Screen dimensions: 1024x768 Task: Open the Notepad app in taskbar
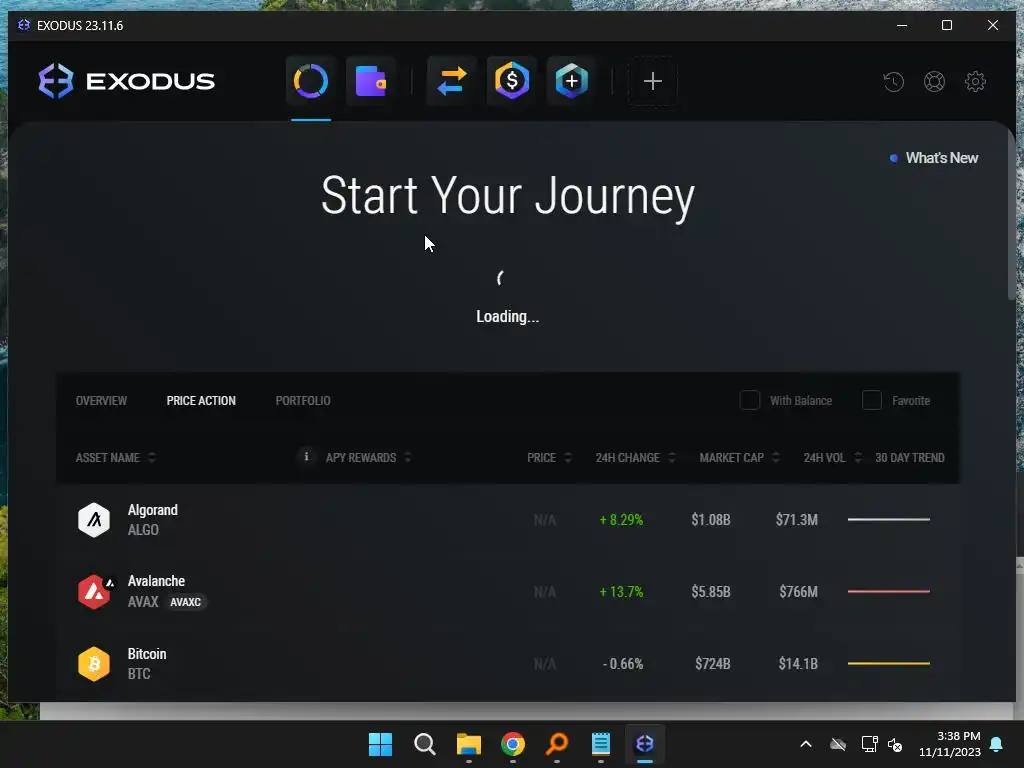(600, 744)
